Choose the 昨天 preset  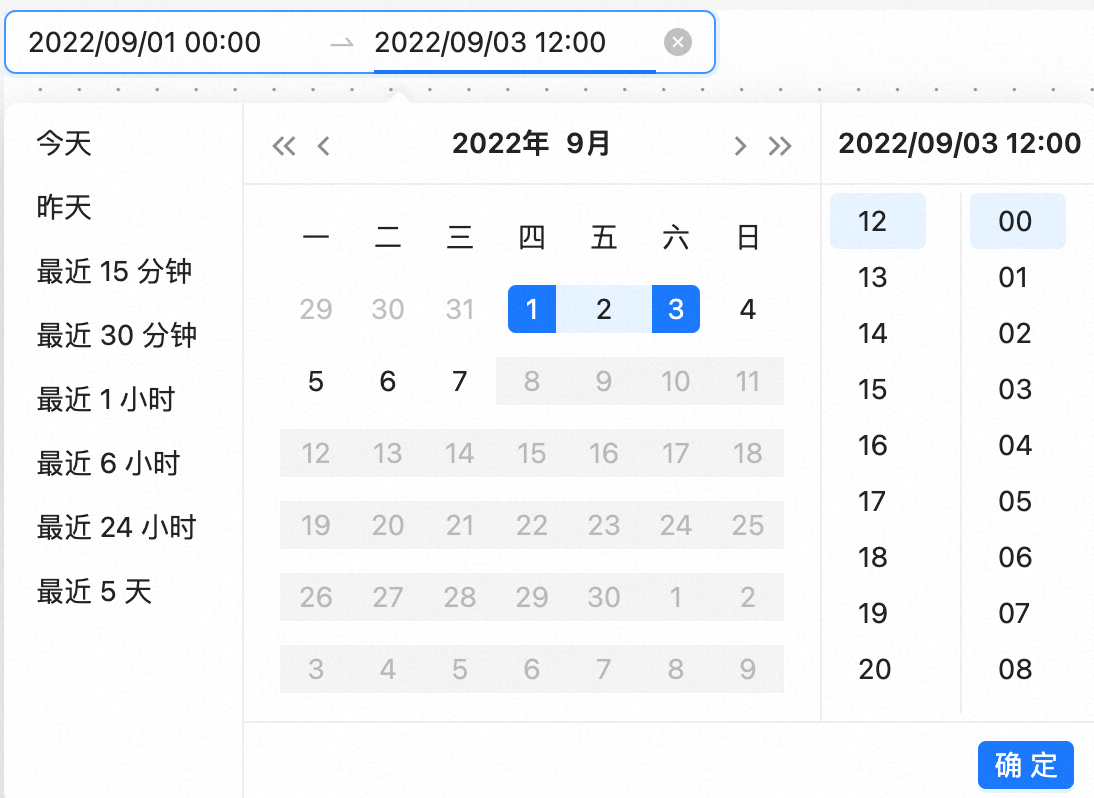coord(64,207)
